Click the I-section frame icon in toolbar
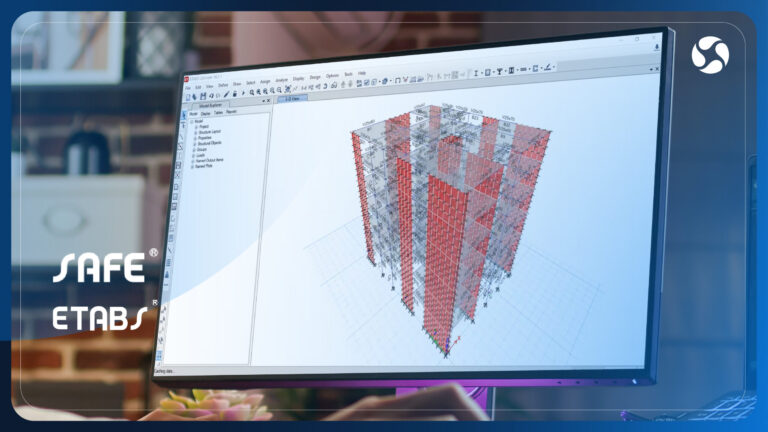Viewport: 768px width, 432px height. tap(476, 72)
